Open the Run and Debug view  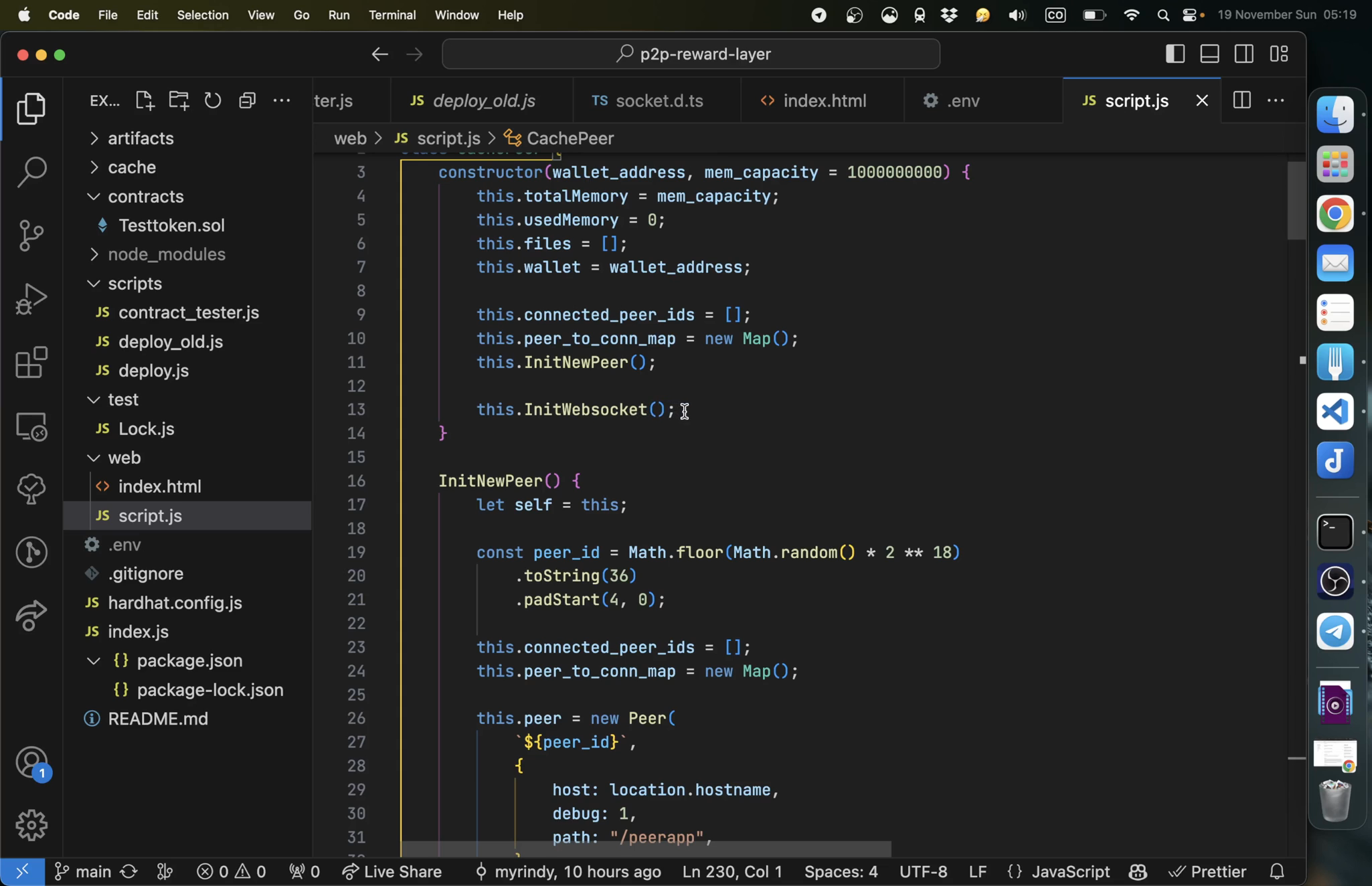click(x=31, y=299)
